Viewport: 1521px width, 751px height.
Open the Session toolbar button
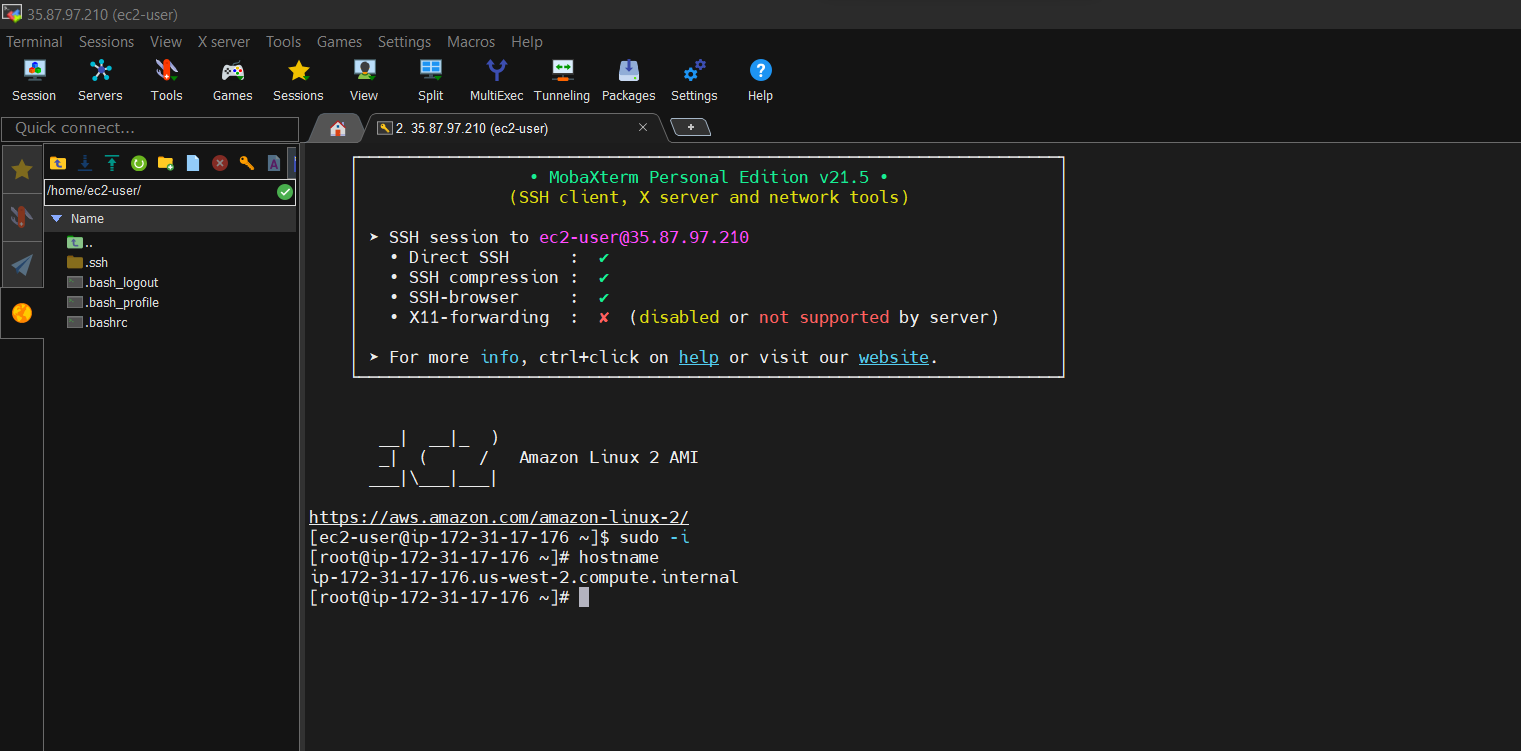coord(34,80)
